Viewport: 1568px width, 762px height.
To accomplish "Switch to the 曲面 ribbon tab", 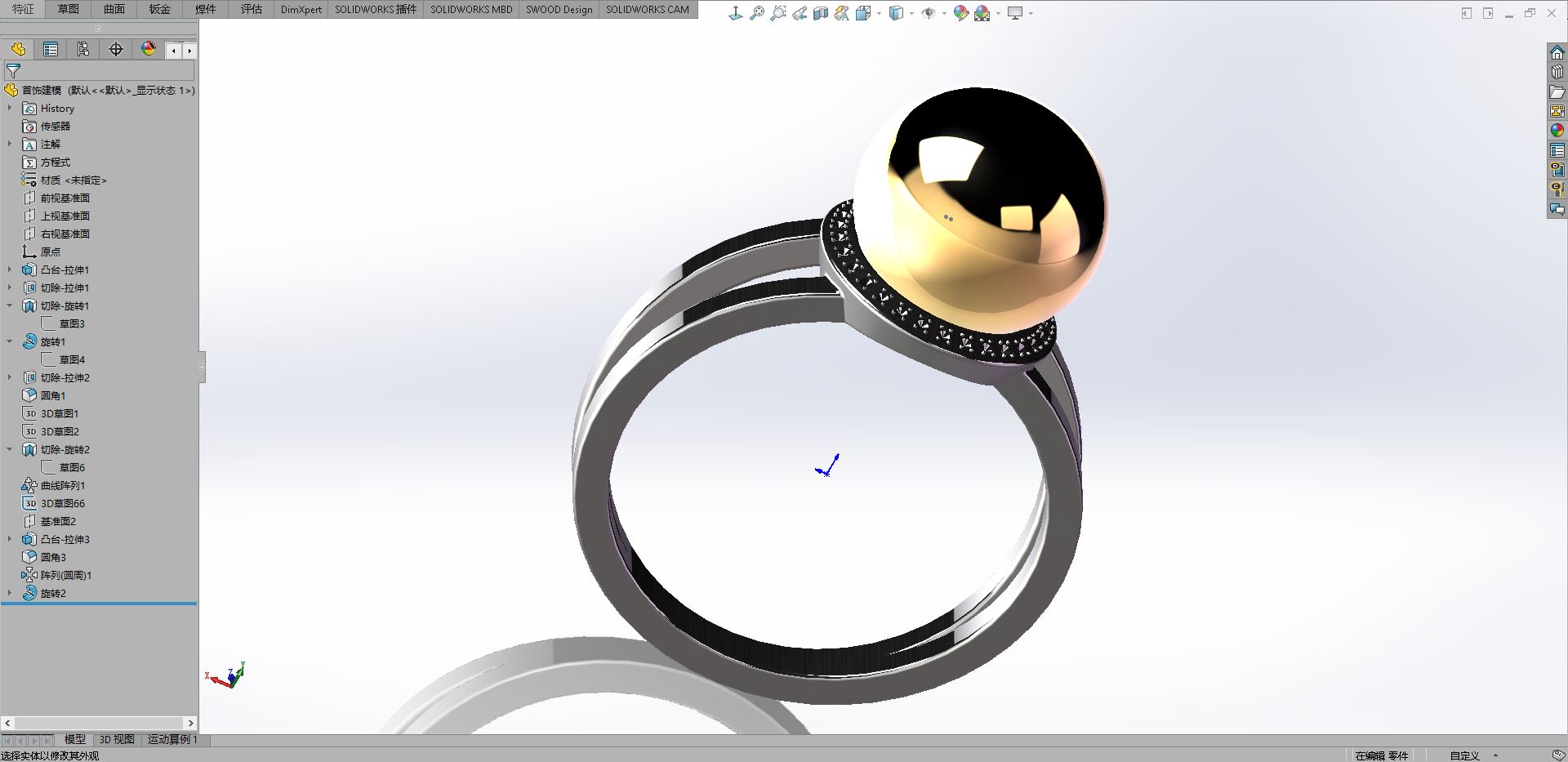I will [114, 9].
